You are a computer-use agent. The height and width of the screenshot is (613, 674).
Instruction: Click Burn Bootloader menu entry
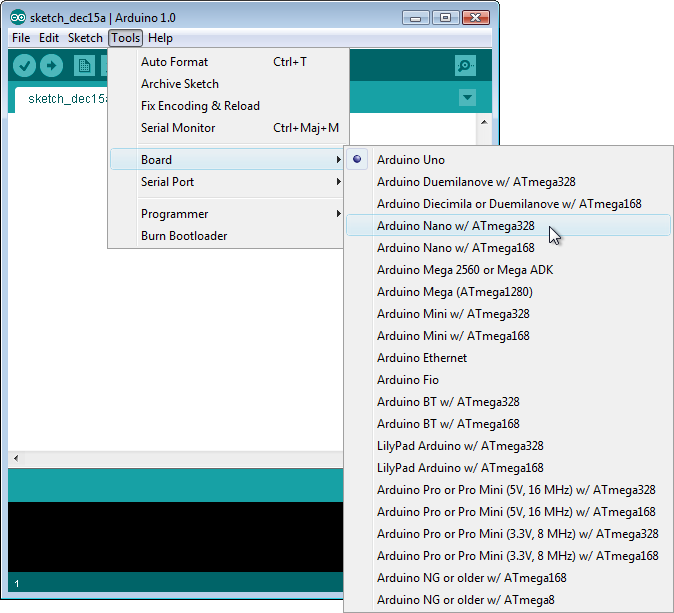[x=227, y=236]
